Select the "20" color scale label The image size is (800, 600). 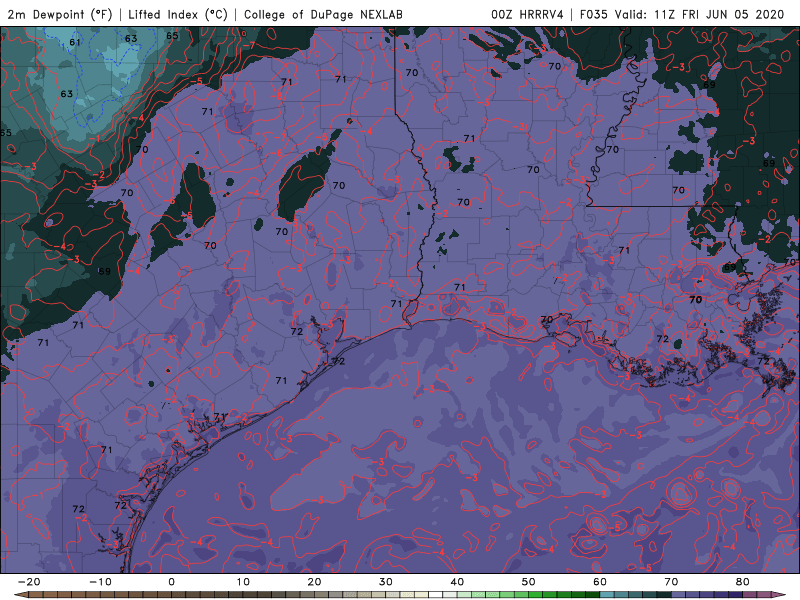coord(314,582)
